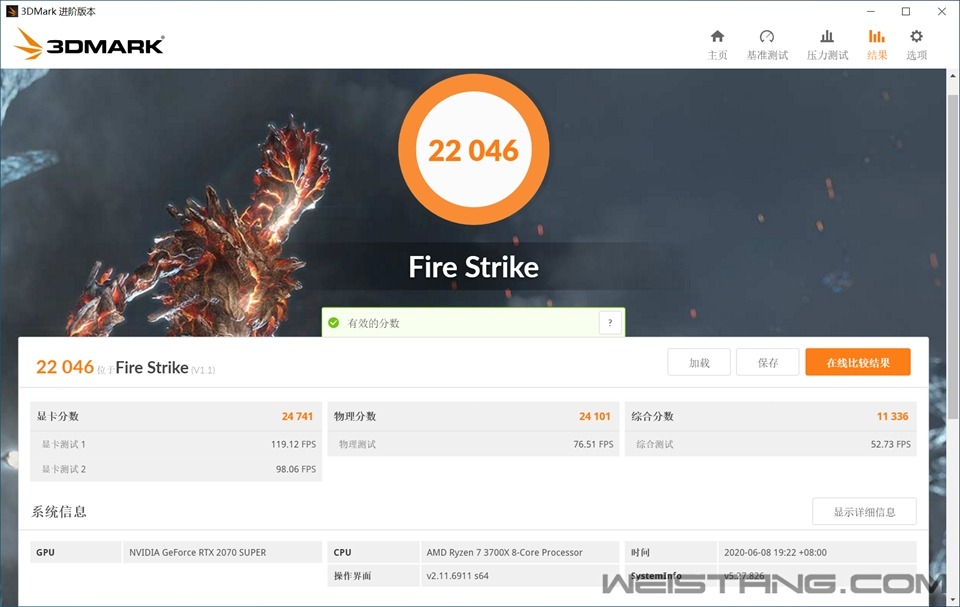The width and height of the screenshot is (960, 607).
Task: Switch to the 结果 tab
Action: coord(877,45)
